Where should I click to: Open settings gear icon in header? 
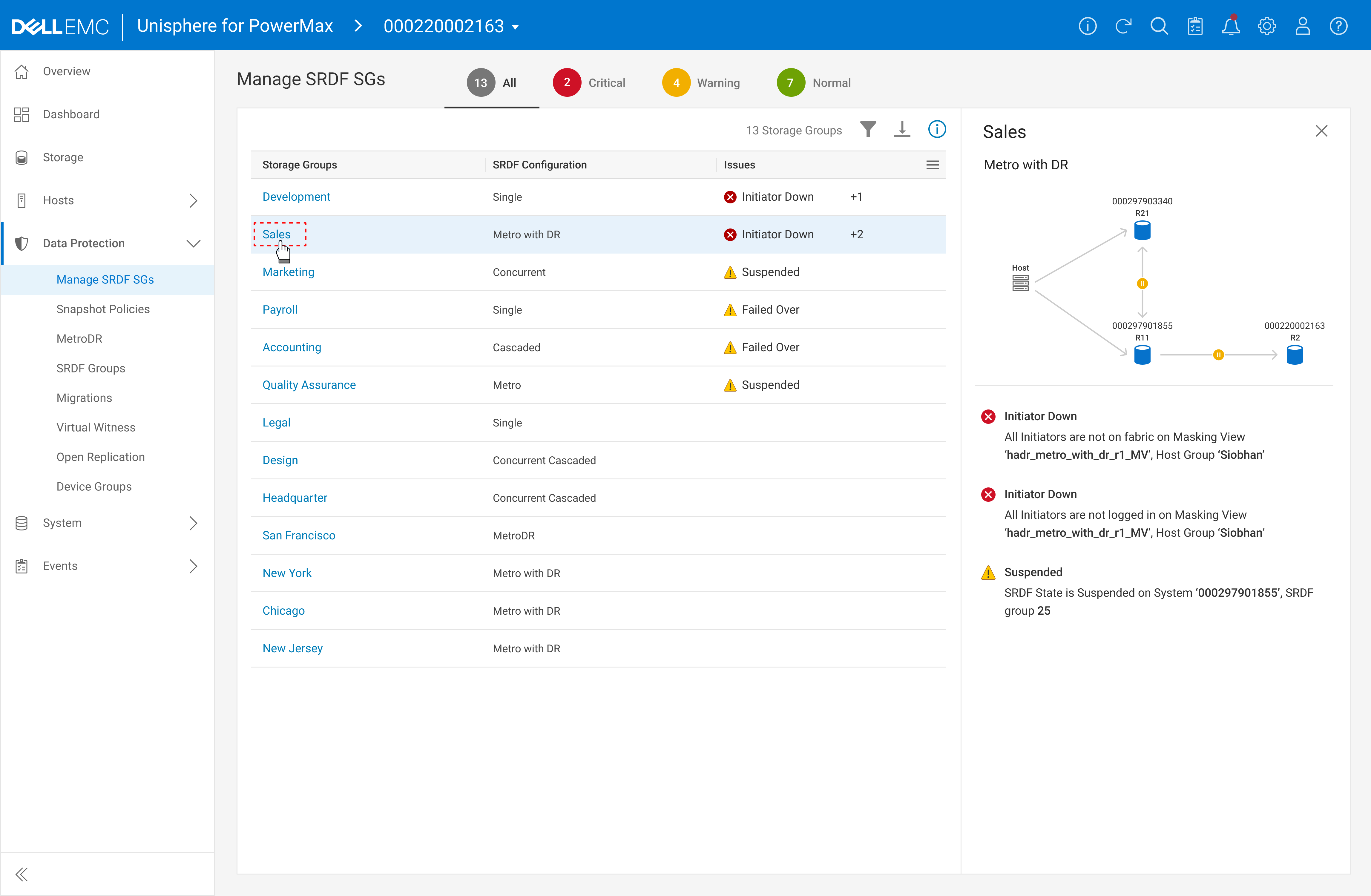pyautogui.click(x=1267, y=27)
